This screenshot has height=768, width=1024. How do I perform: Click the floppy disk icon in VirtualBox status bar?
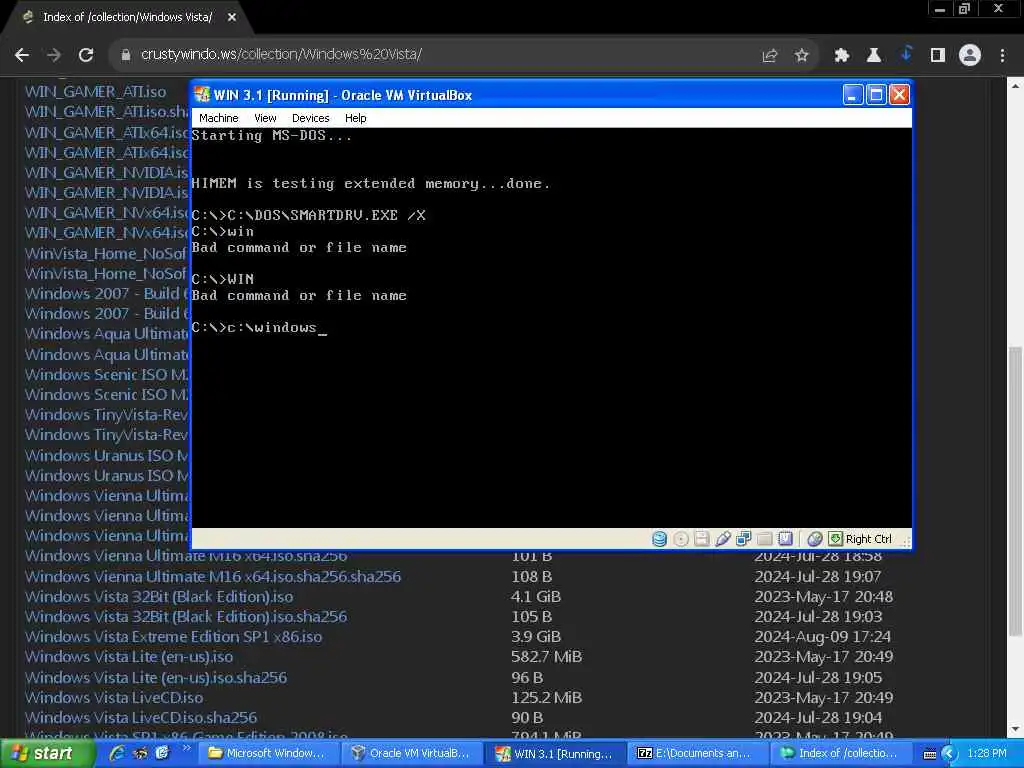tap(701, 539)
